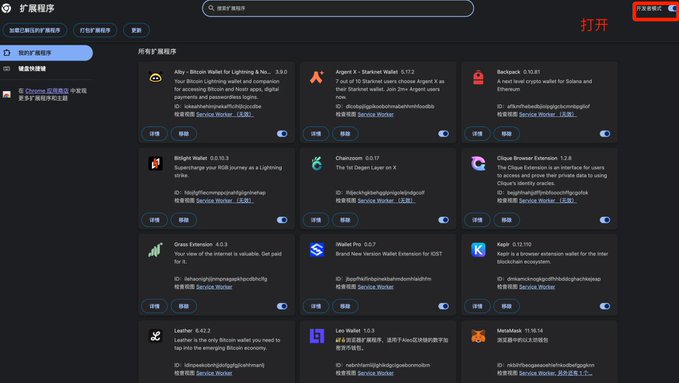
Task: Inspect Service Worker link for Alby wallet
Action: (x=225, y=114)
